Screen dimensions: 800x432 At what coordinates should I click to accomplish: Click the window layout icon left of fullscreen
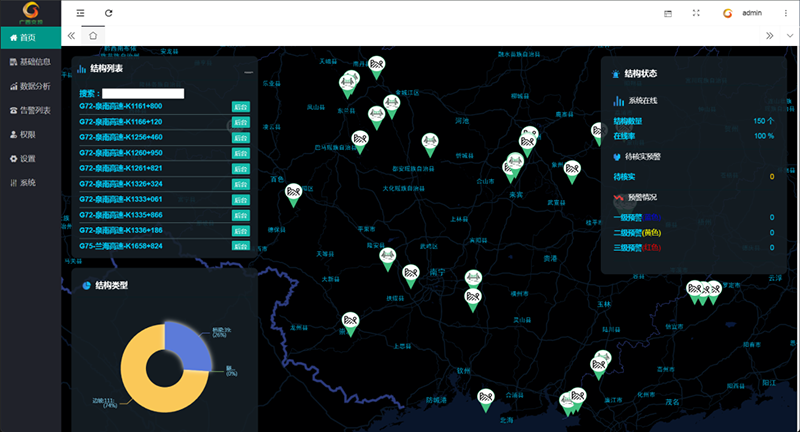click(x=668, y=13)
